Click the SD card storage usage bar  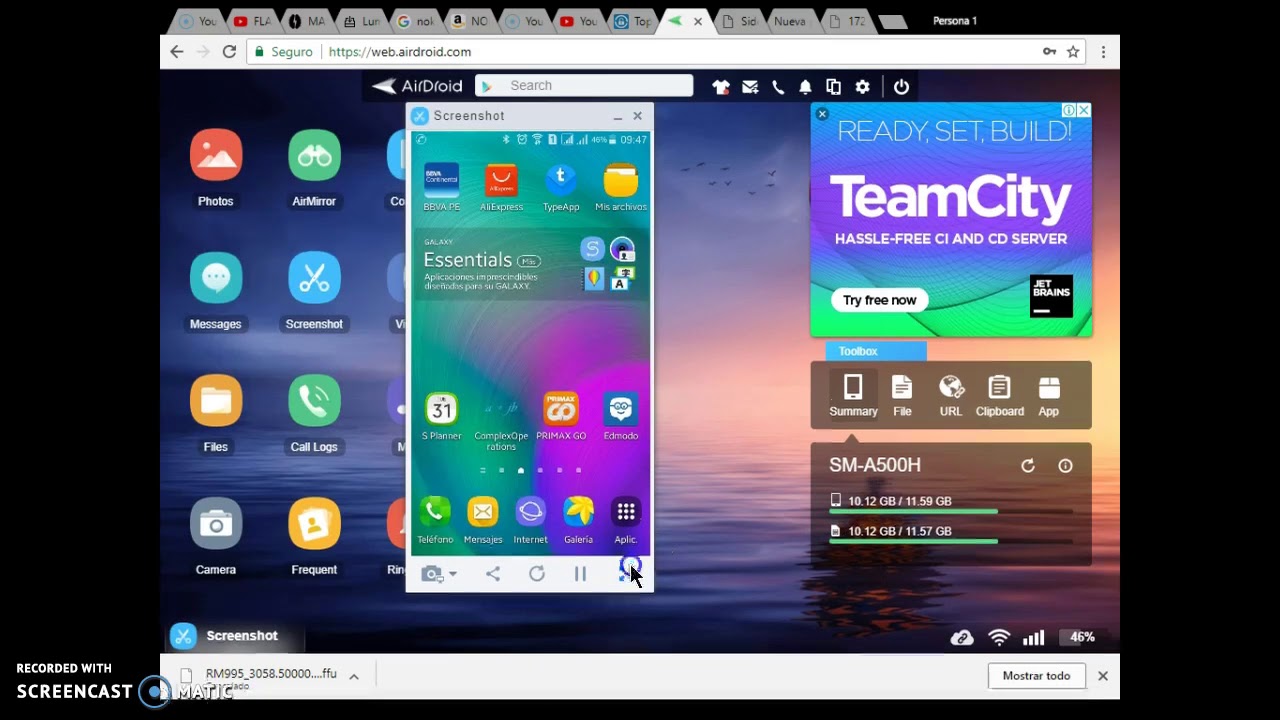coord(951,542)
